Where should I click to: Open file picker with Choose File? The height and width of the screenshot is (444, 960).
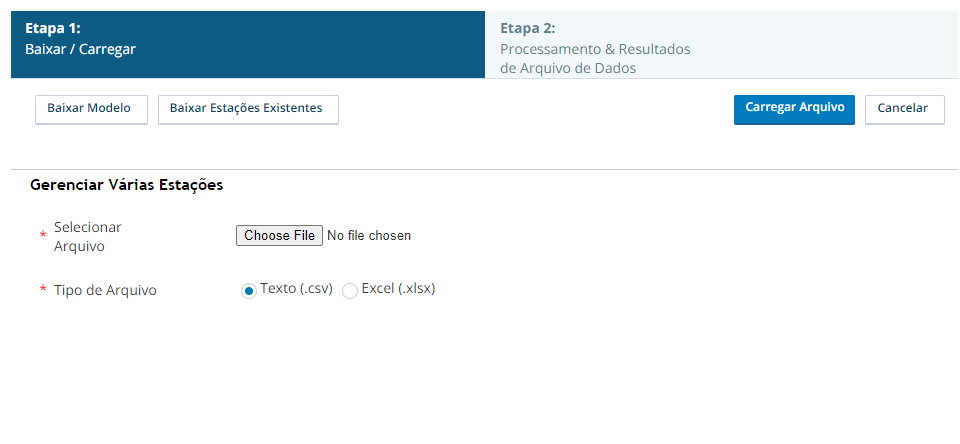click(x=279, y=236)
